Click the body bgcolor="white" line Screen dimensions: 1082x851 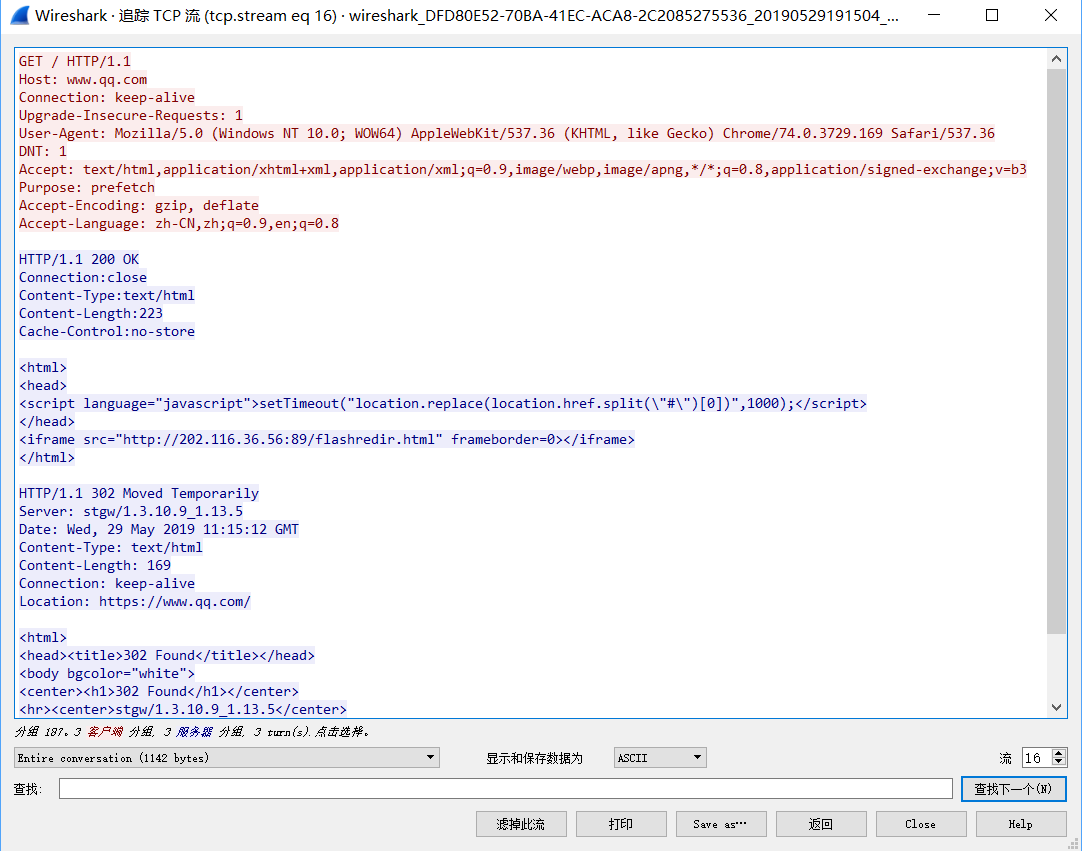(107, 673)
